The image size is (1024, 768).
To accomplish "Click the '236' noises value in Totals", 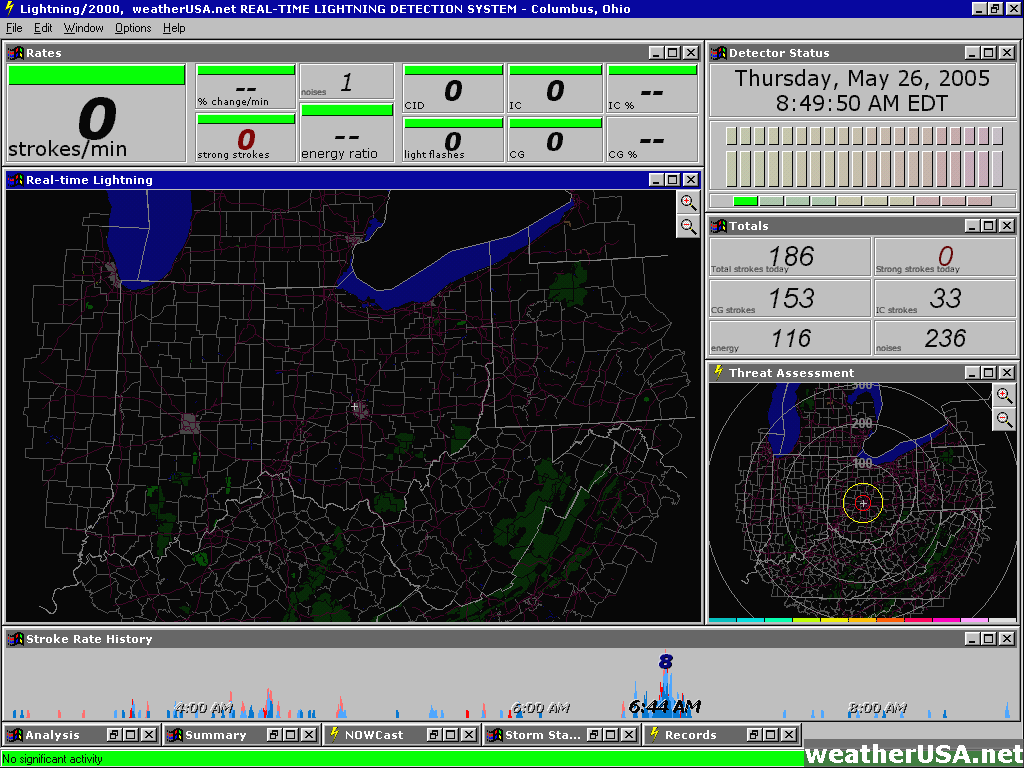I will pyautogui.click(x=945, y=338).
